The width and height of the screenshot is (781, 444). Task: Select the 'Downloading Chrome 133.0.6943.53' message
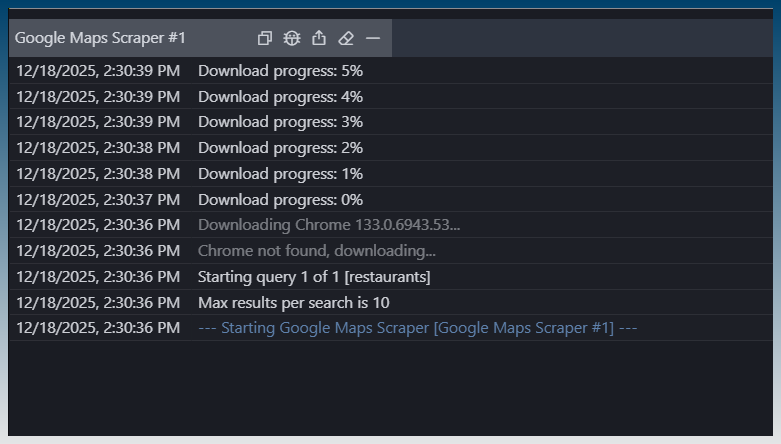coord(329,225)
